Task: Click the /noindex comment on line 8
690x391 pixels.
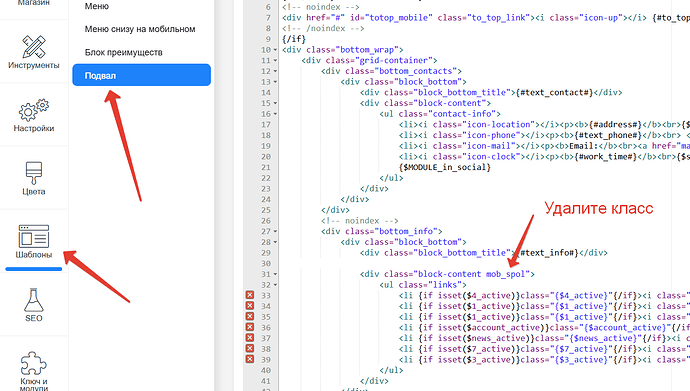Action: [x=323, y=28]
